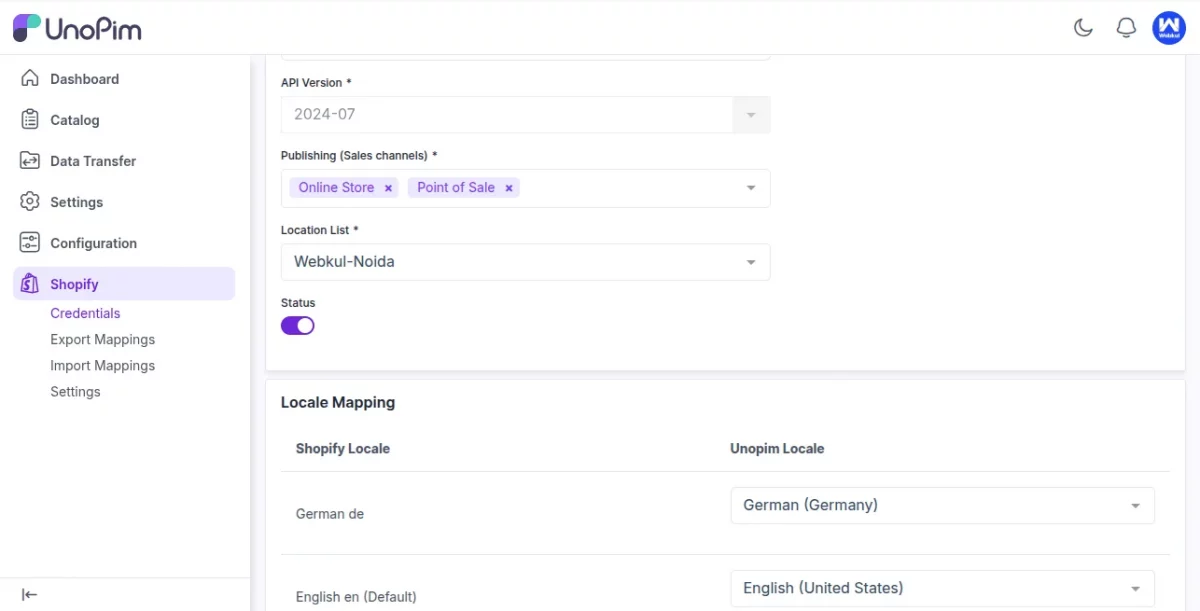
Task: Click the UnoPim logo
Action: tap(76, 28)
